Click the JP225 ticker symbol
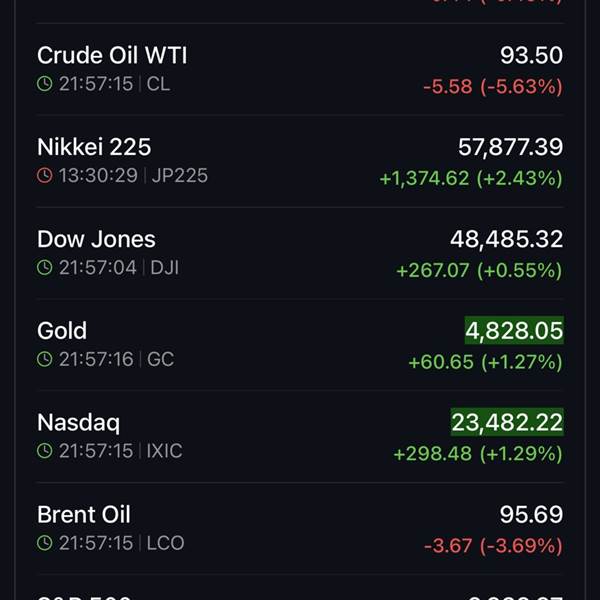The width and height of the screenshot is (600, 600). [180, 176]
